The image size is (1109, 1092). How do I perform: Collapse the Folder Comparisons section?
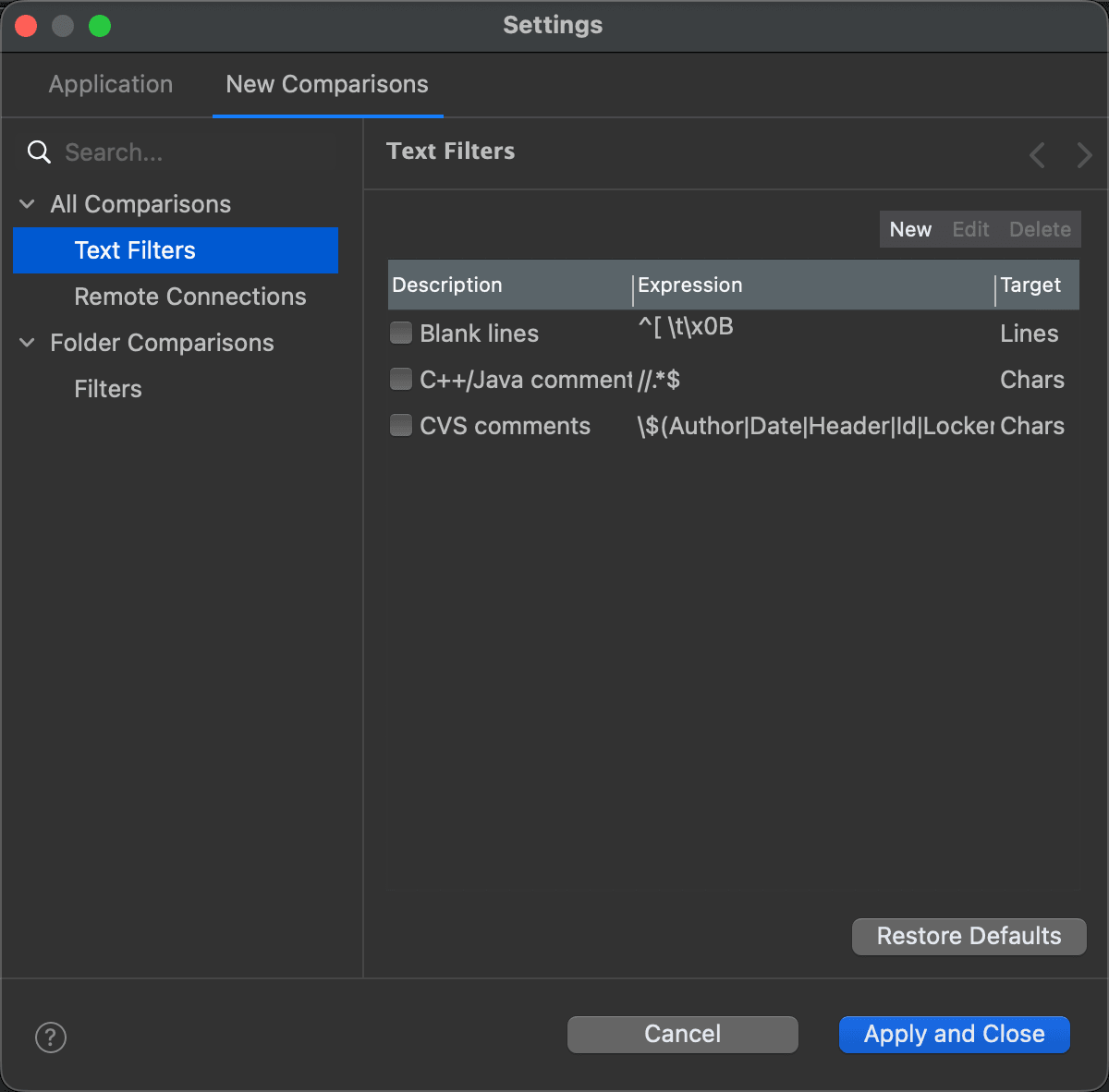click(28, 343)
